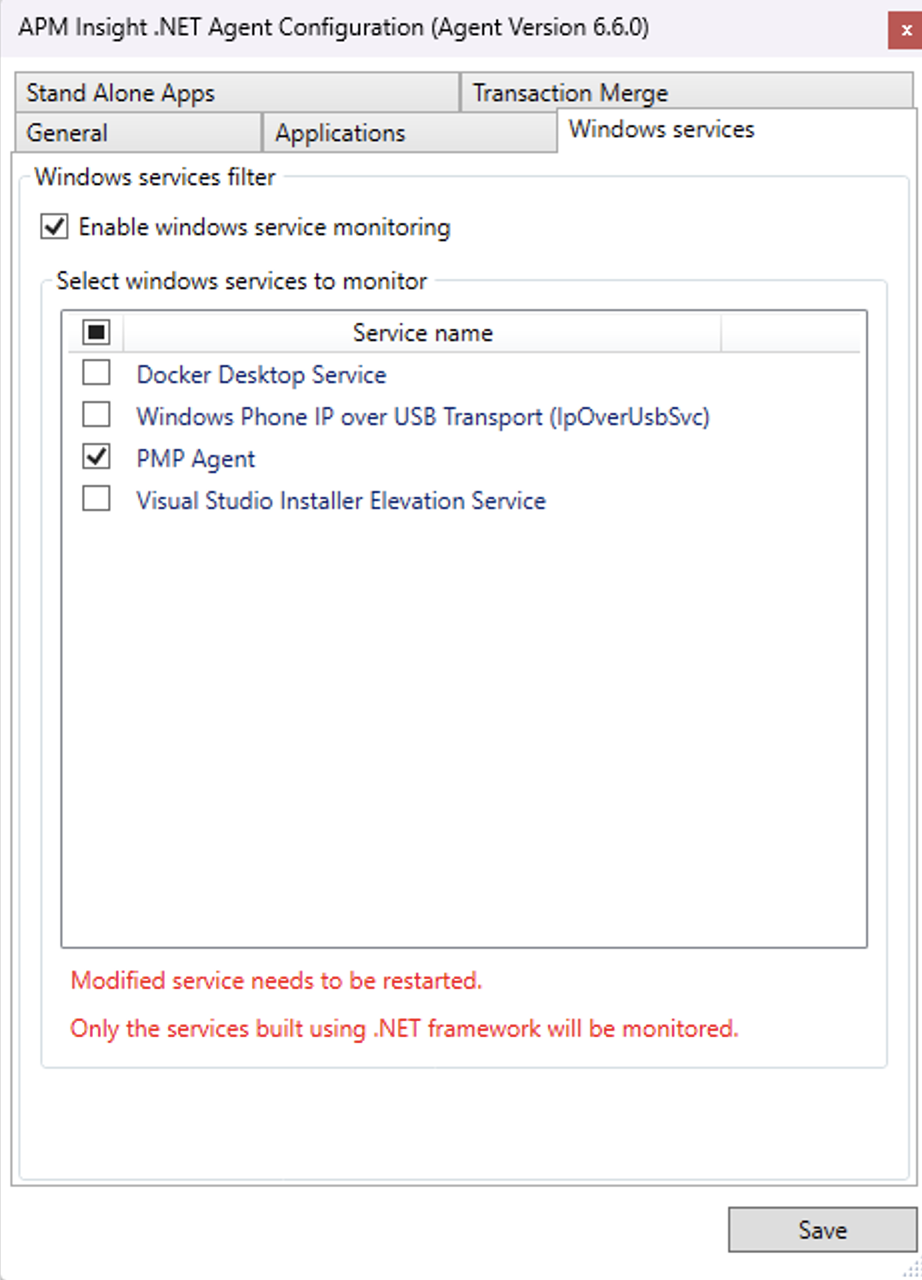The width and height of the screenshot is (922, 1280).
Task: Select the Applications tab
Action: click(x=340, y=133)
